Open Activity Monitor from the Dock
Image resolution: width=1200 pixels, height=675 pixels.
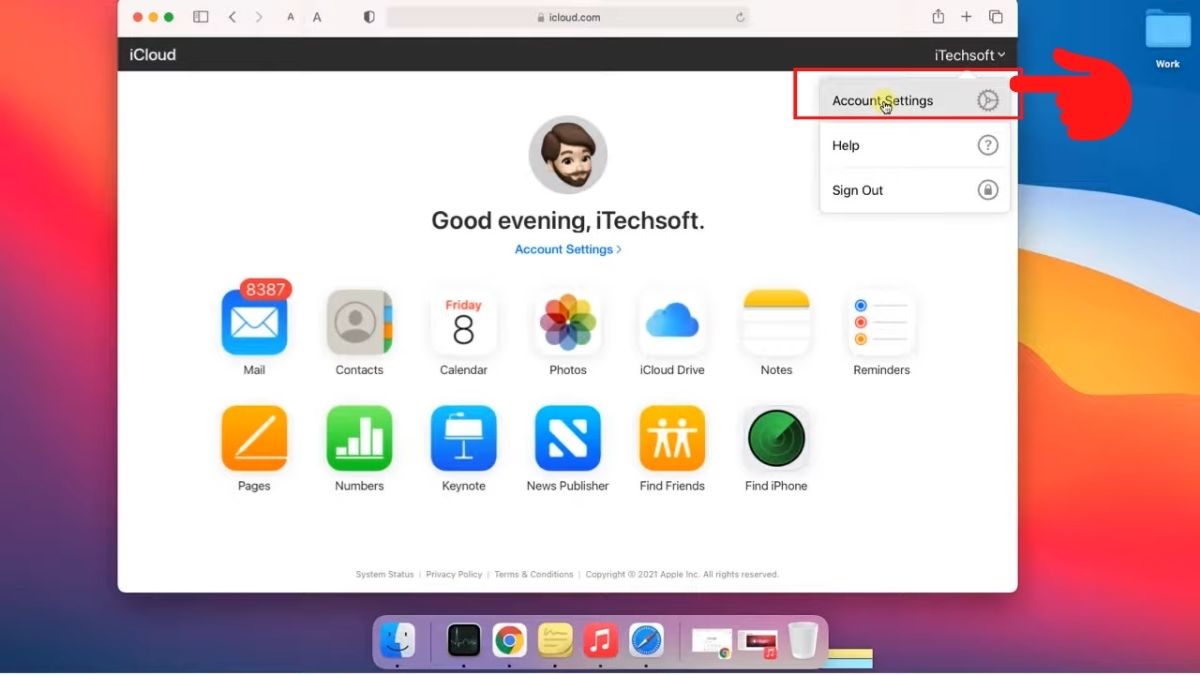464,640
